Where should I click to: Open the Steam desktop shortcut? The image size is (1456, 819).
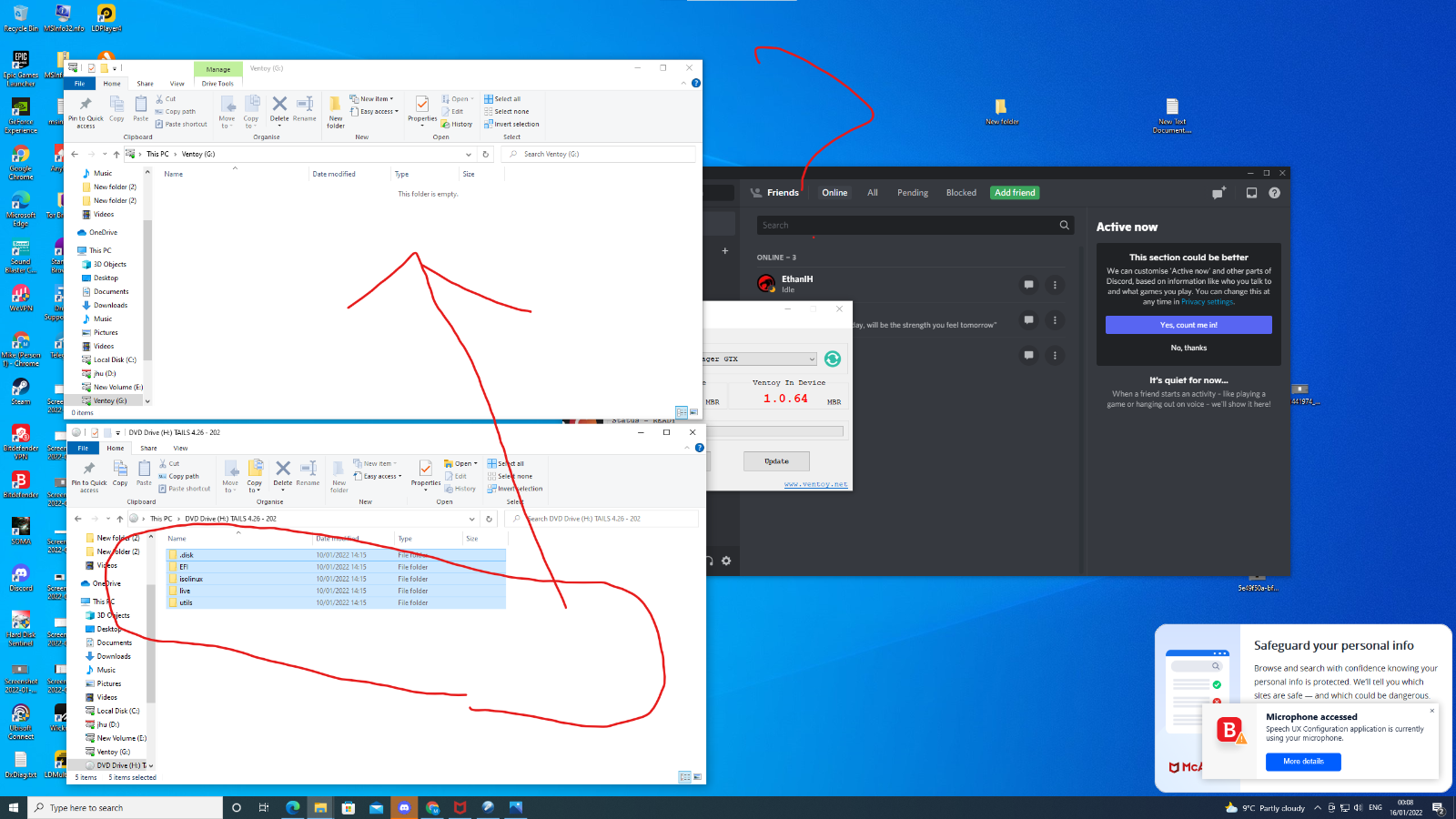click(21, 392)
